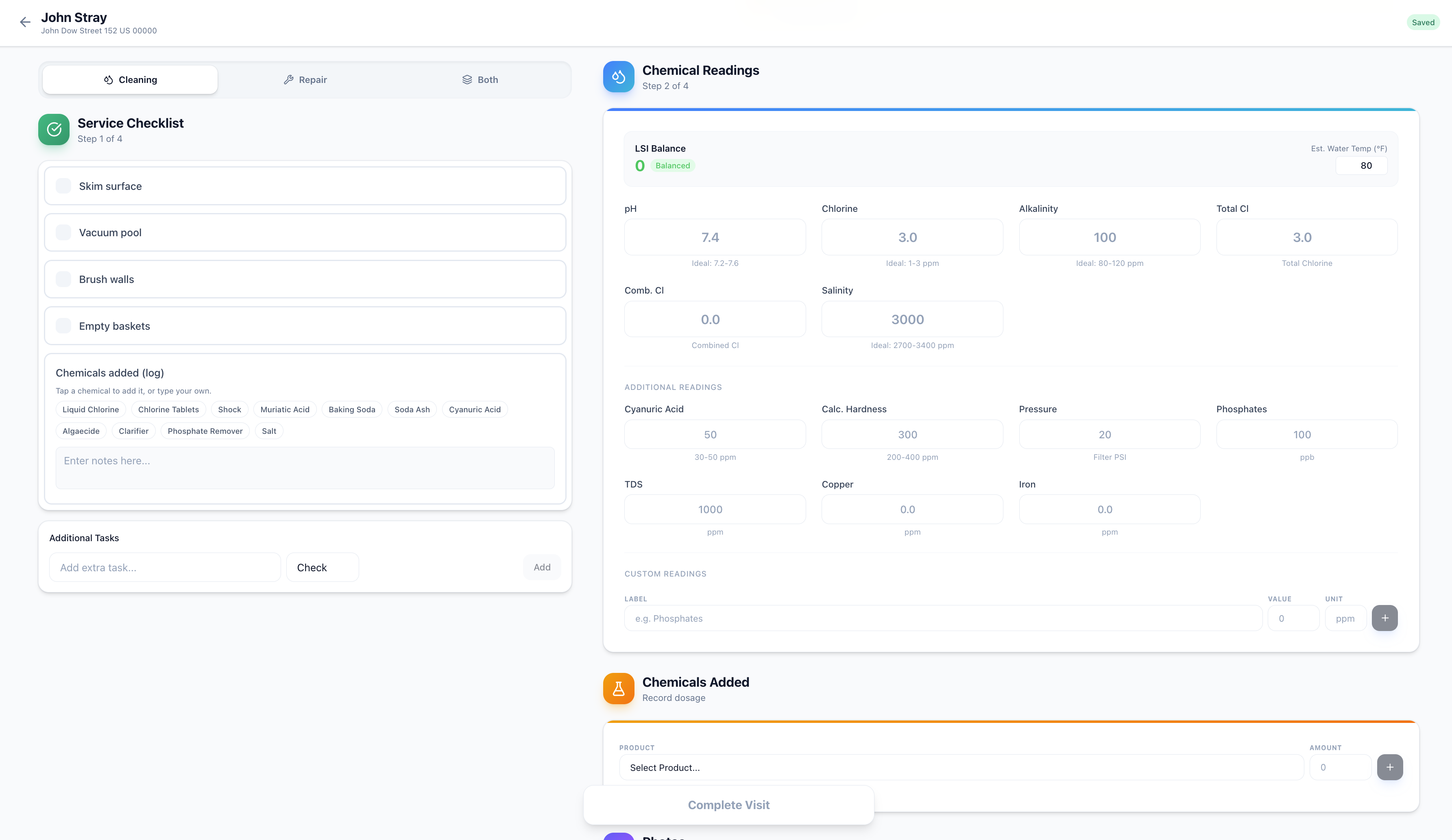
Task: Click the wrench icon on Repair tab
Action: pos(289,80)
